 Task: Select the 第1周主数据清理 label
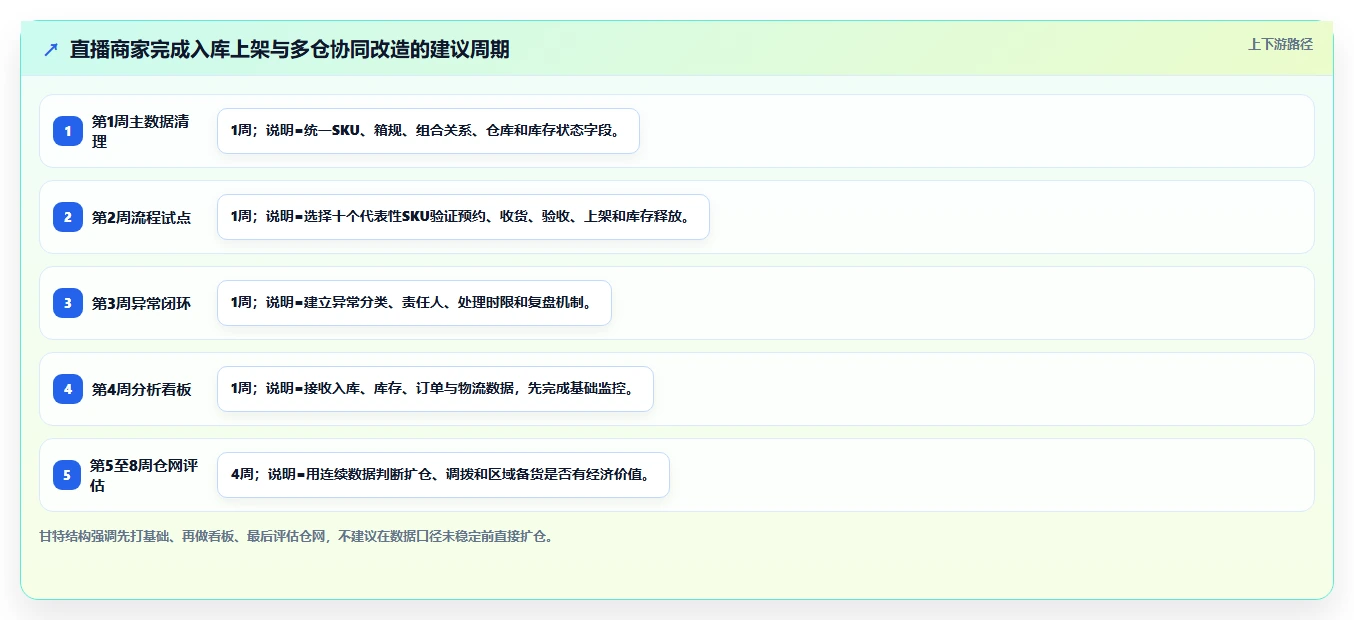point(140,131)
